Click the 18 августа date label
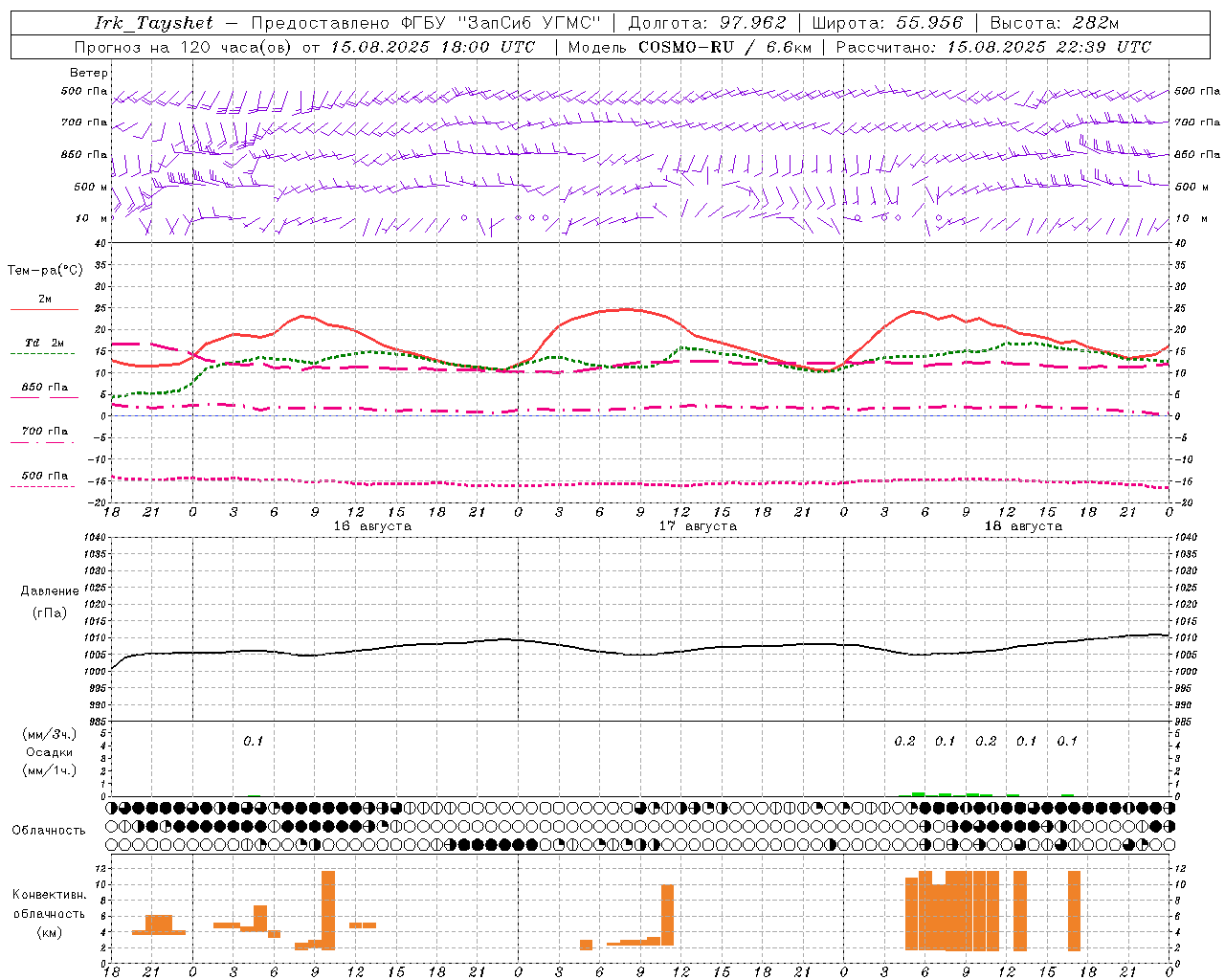This screenshot has height=980, width=1225. pos(1023,526)
